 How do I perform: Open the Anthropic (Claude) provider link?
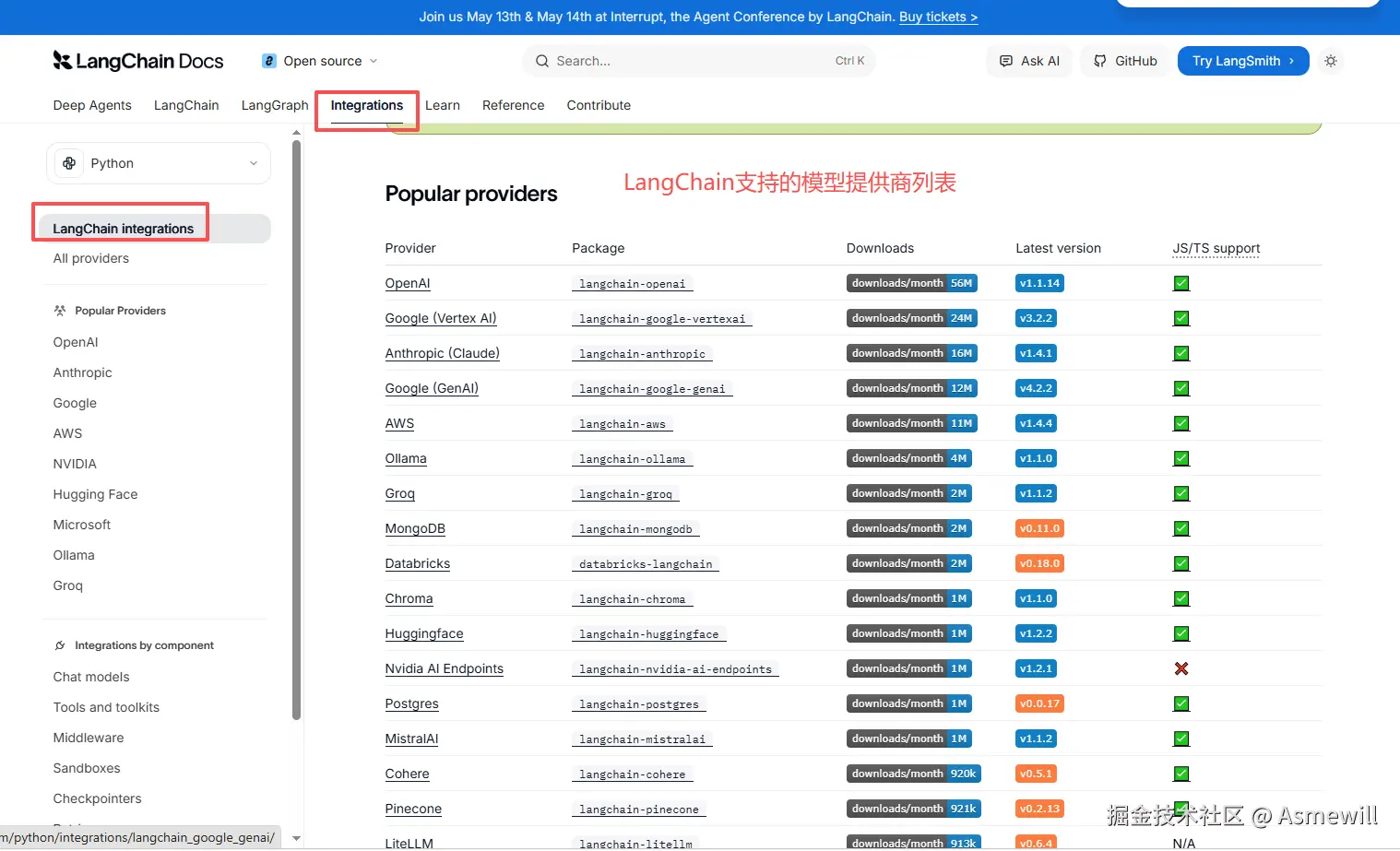tap(443, 353)
